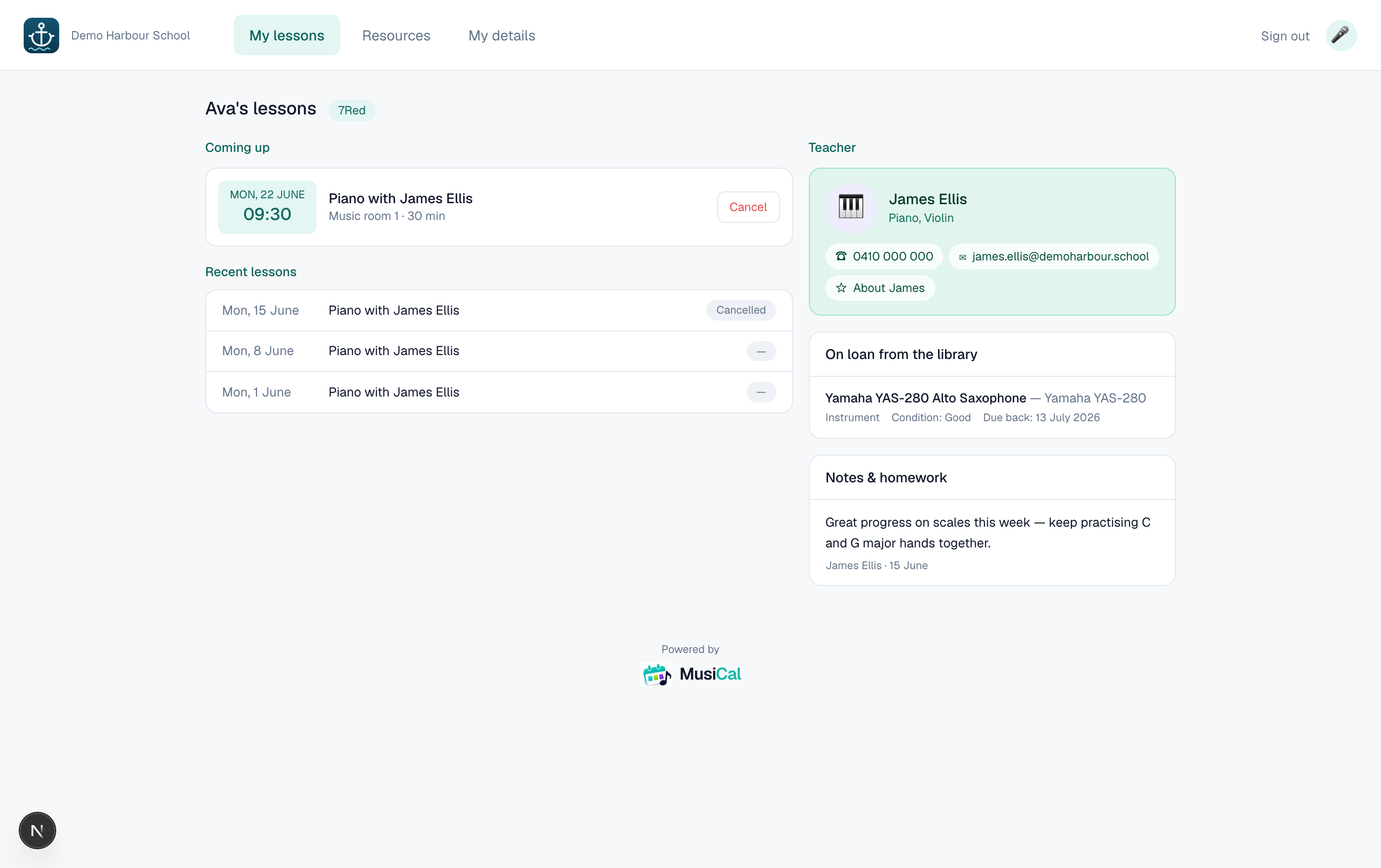Click the Notes & homework heading

[886, 477]
